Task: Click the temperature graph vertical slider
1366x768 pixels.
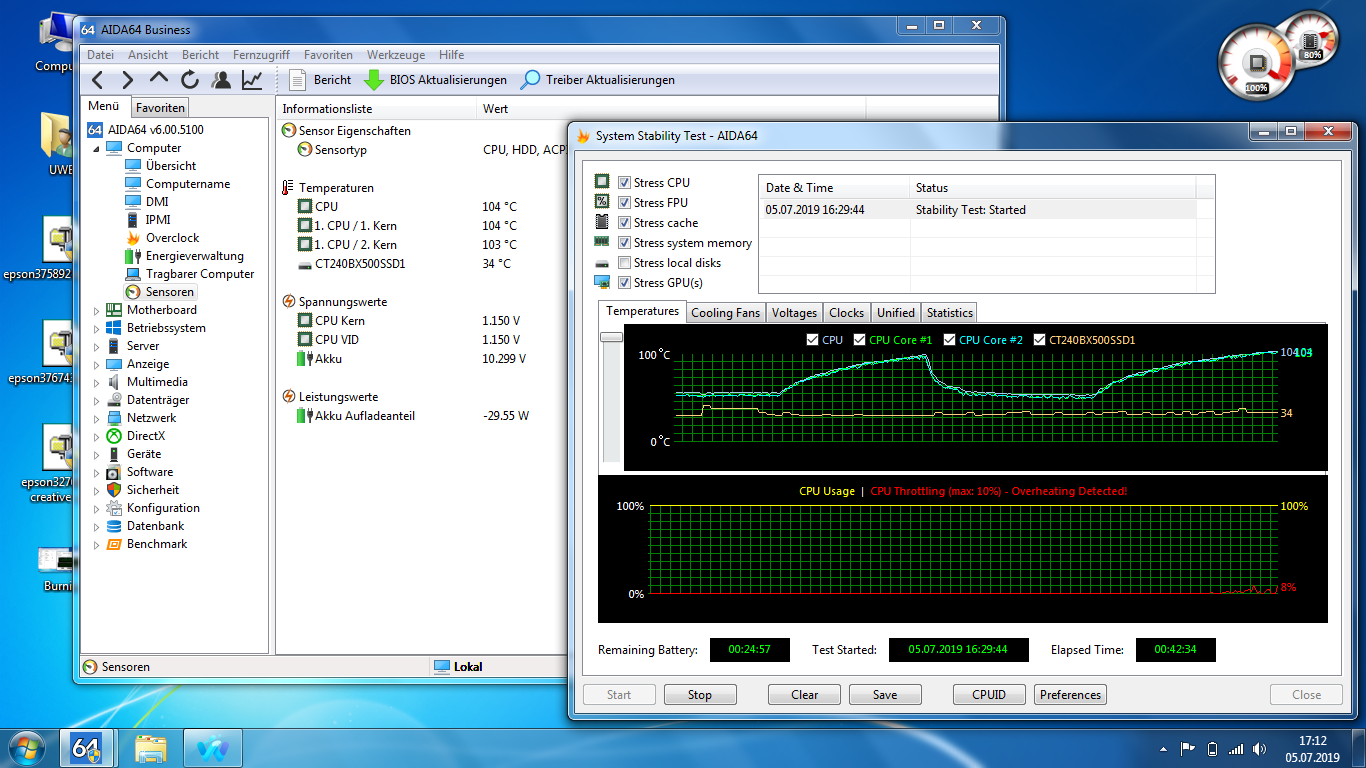Action: point(610,337)
